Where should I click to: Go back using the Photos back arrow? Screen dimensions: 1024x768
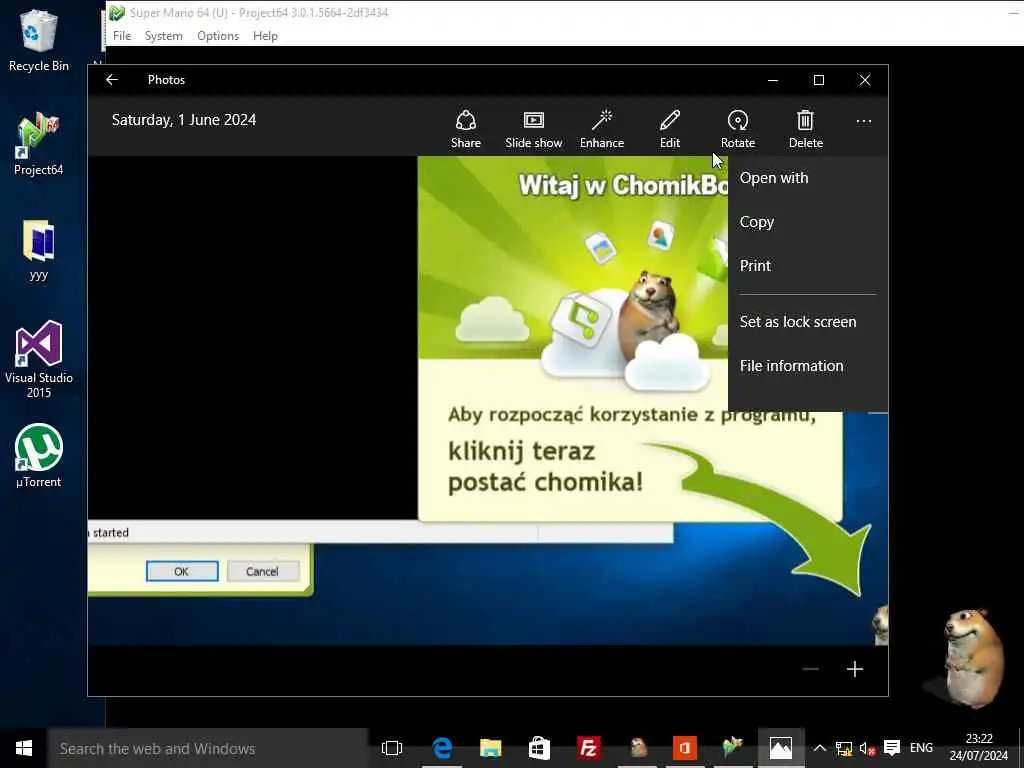tap(112, 80)
